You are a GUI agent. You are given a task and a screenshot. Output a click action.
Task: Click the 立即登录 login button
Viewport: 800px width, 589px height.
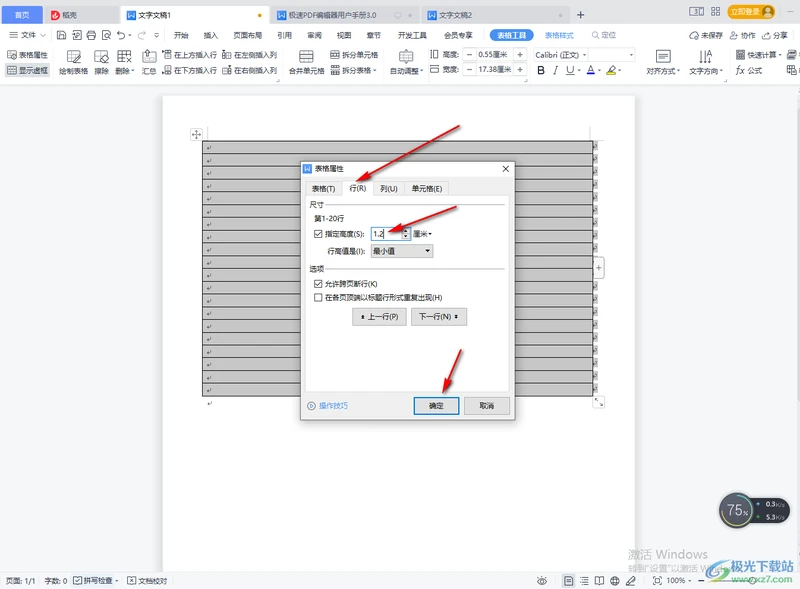click(751, 11)
